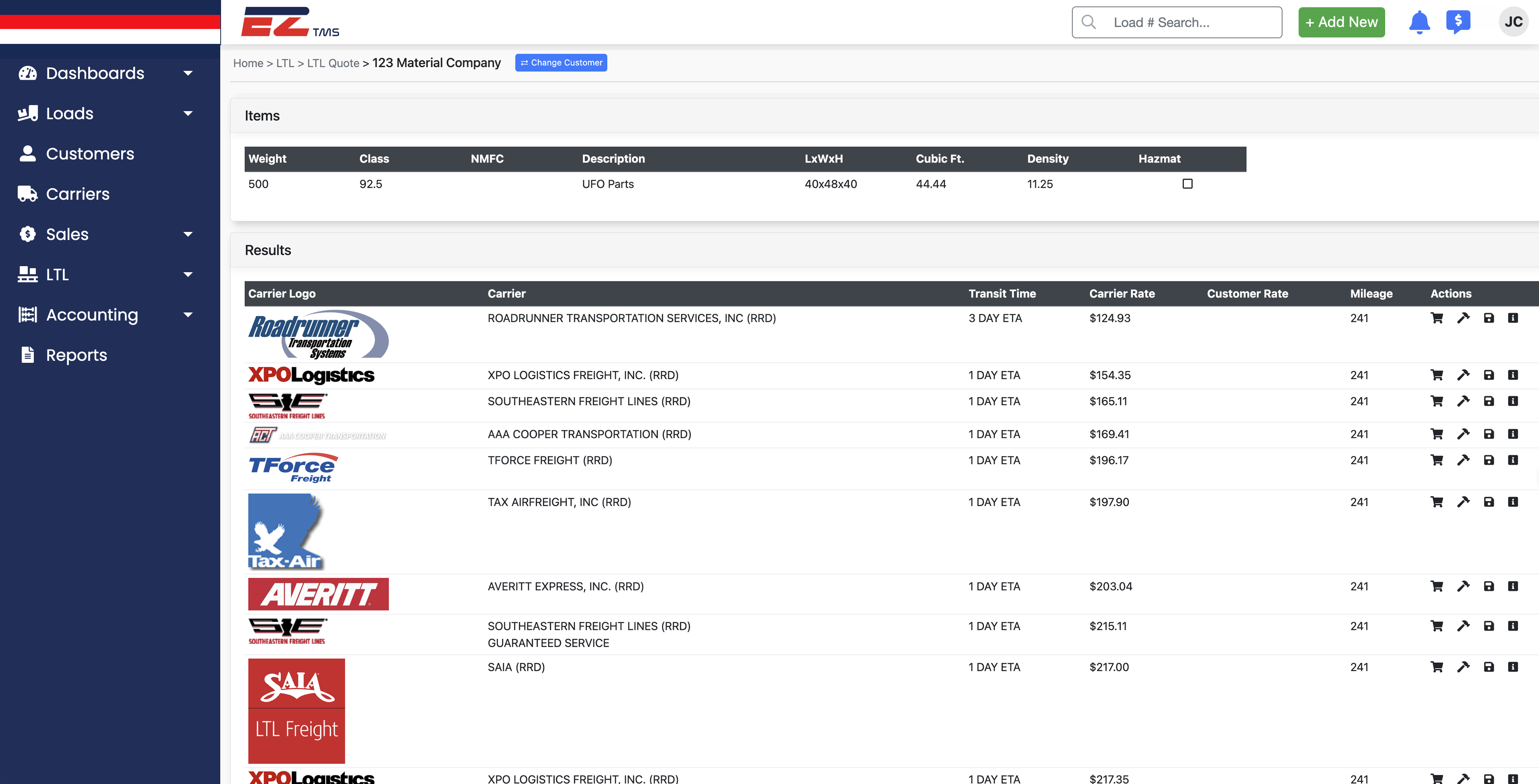This screenshot has height=784, width=1539.
Task: Click the Averitt carrier logo
Action: pos(319,594)
